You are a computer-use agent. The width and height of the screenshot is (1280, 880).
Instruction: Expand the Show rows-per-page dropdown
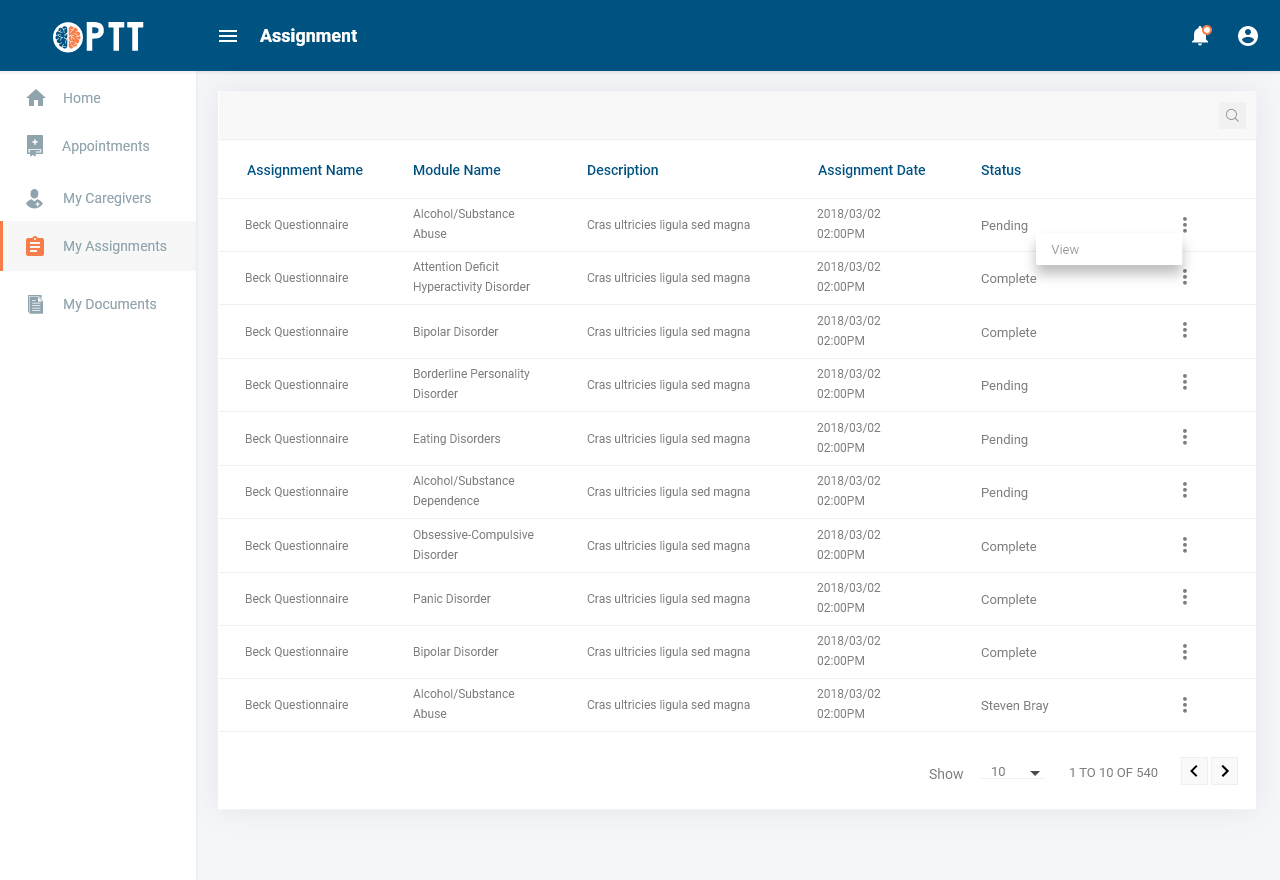point(1014,772)
